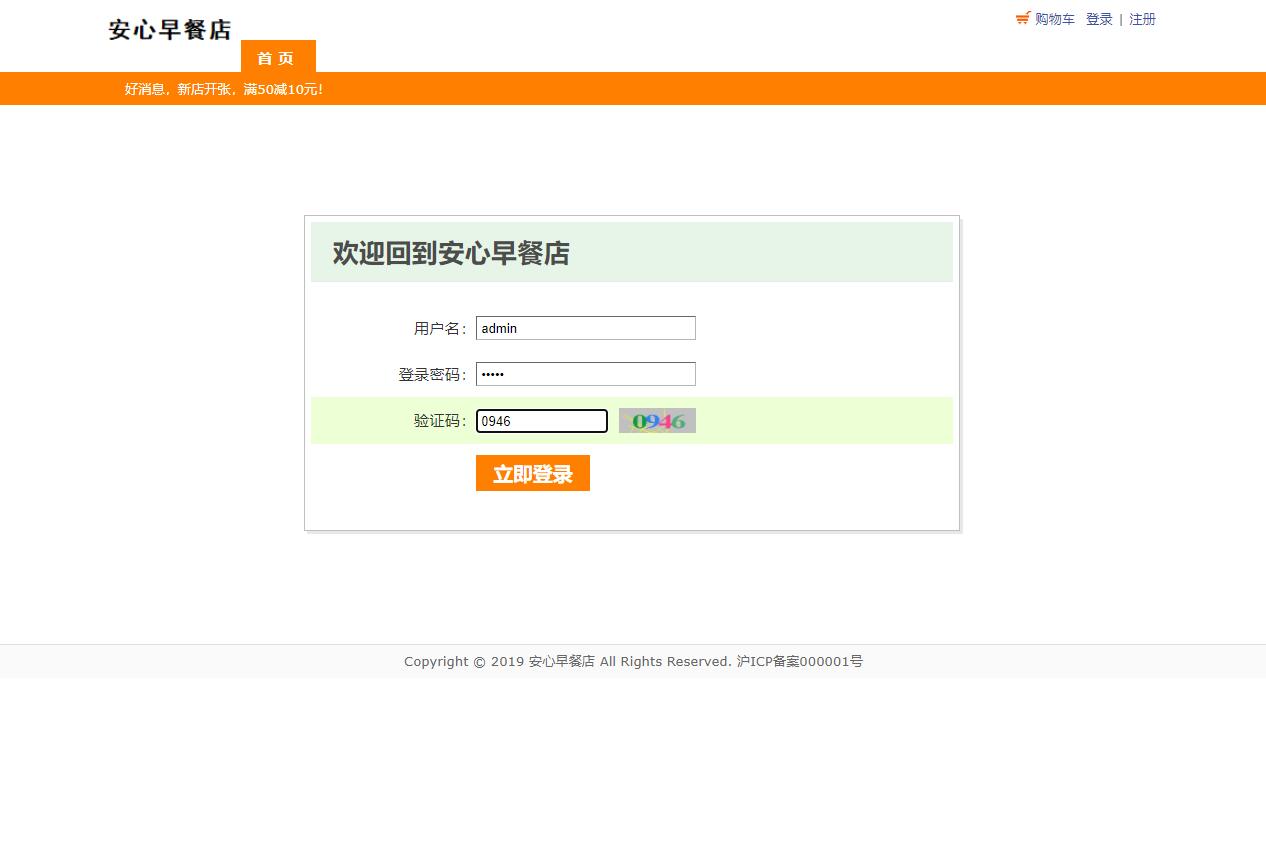The height and width of the screenshot is (847, 1266).
Task: Click the 登录 login link
Action: (x=1098, y=19)
